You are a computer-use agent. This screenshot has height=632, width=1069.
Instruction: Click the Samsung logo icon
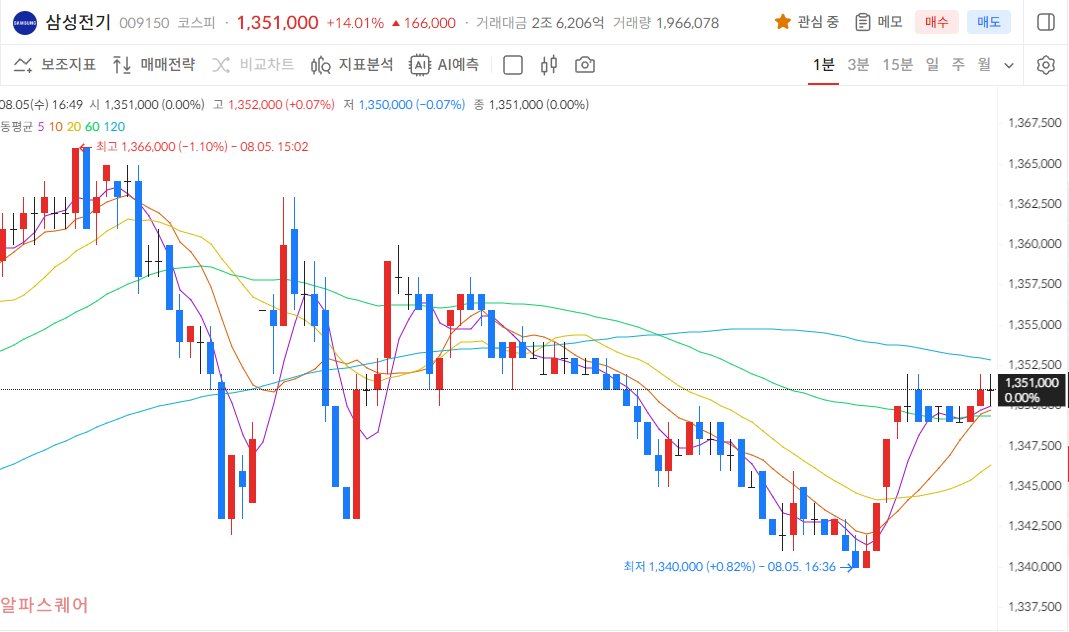(25, 22)
